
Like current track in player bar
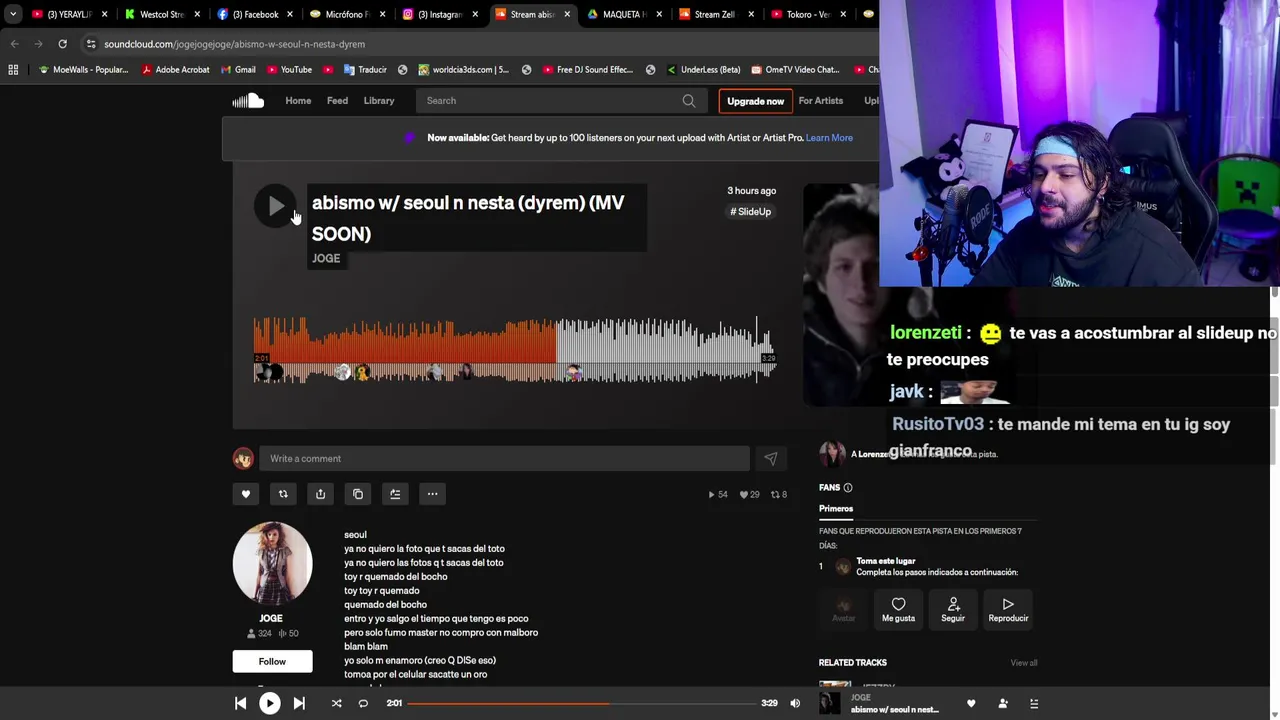tap(970, 703)
